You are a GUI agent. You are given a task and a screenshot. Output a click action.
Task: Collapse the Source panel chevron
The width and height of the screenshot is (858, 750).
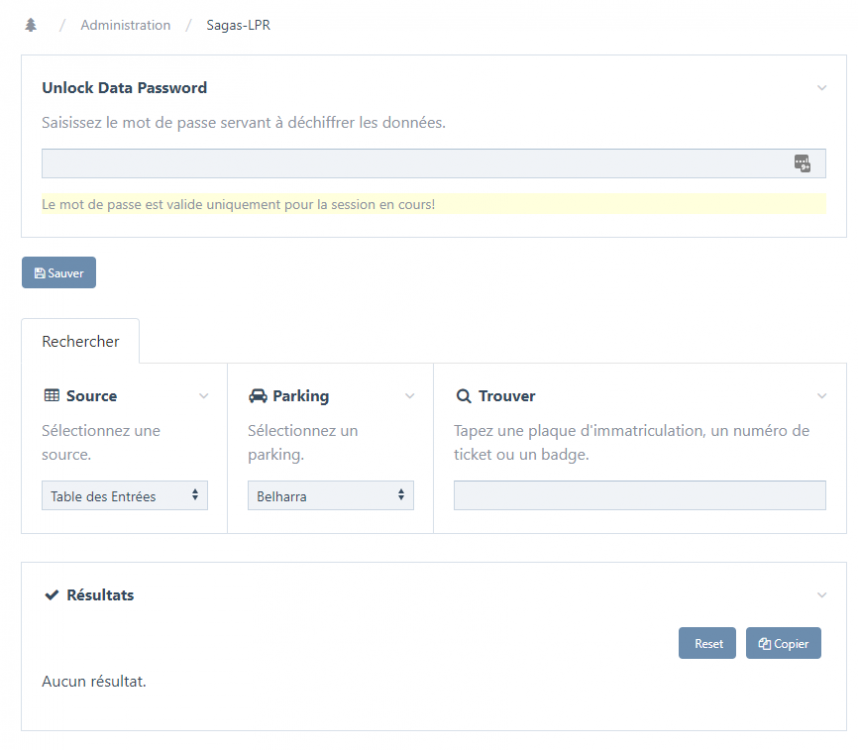pyautogui.click(x=204, y=396)
